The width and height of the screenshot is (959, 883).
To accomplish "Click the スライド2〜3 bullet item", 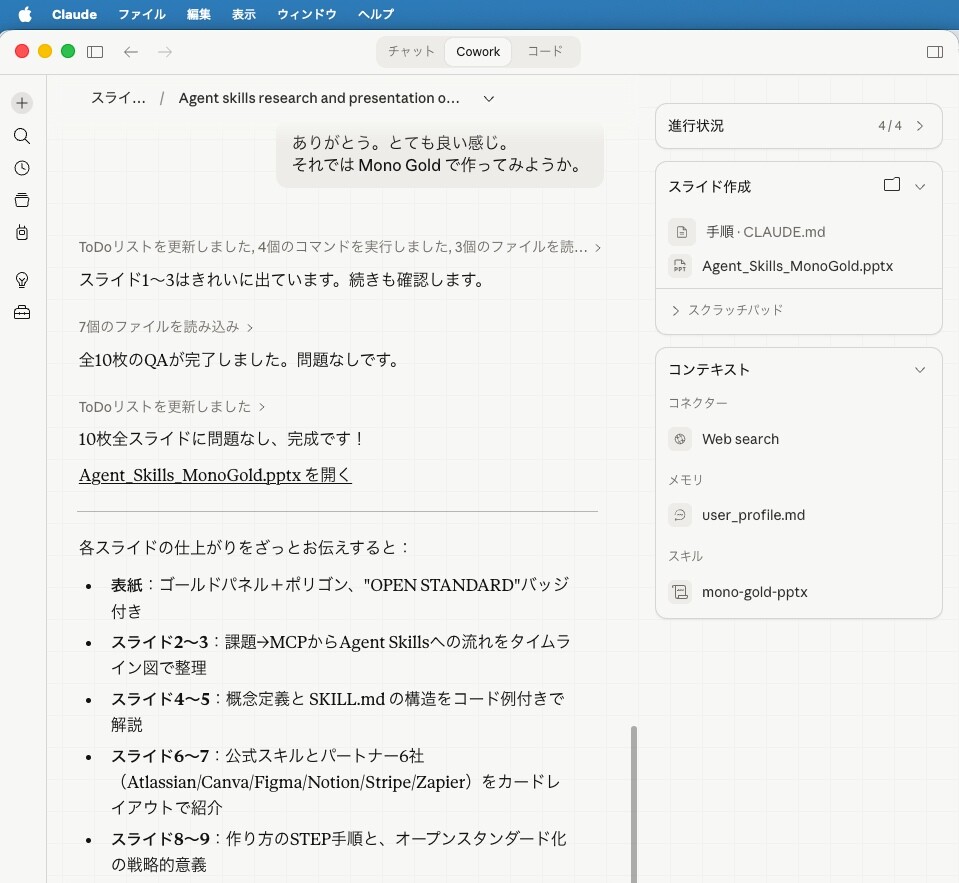I will (340, 654).
